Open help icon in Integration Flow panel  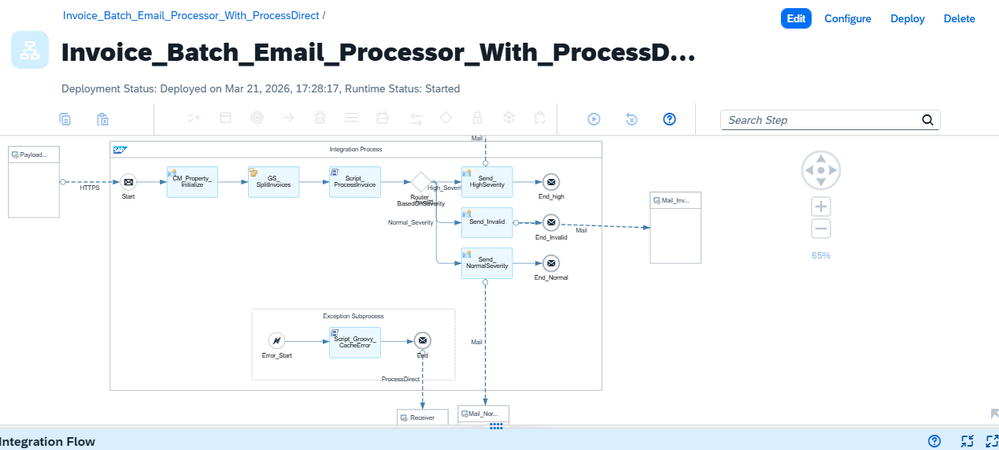[x=935, y=440]
